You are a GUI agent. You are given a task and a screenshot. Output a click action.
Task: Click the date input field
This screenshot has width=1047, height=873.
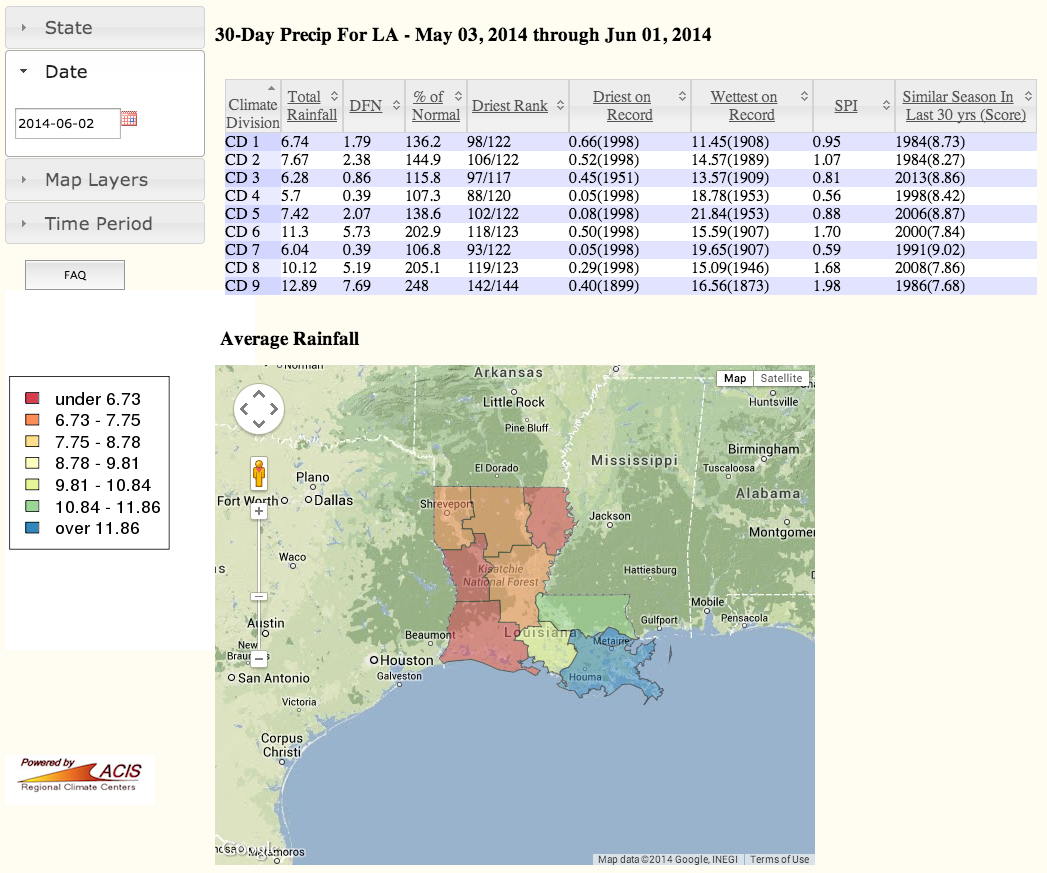(67, 124)
